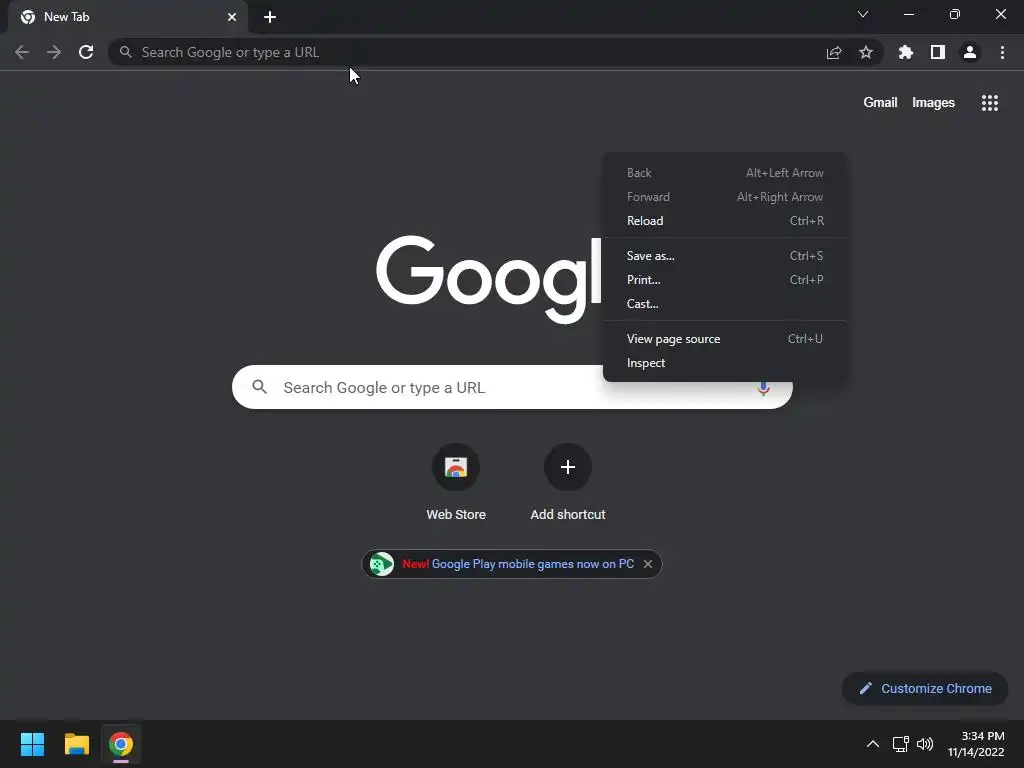Image resolution: width=1024 pixels, height=768 pixels.
Task: Open the volume speaker tray icon
Action: pyautogui.click(x=925, y=744)
